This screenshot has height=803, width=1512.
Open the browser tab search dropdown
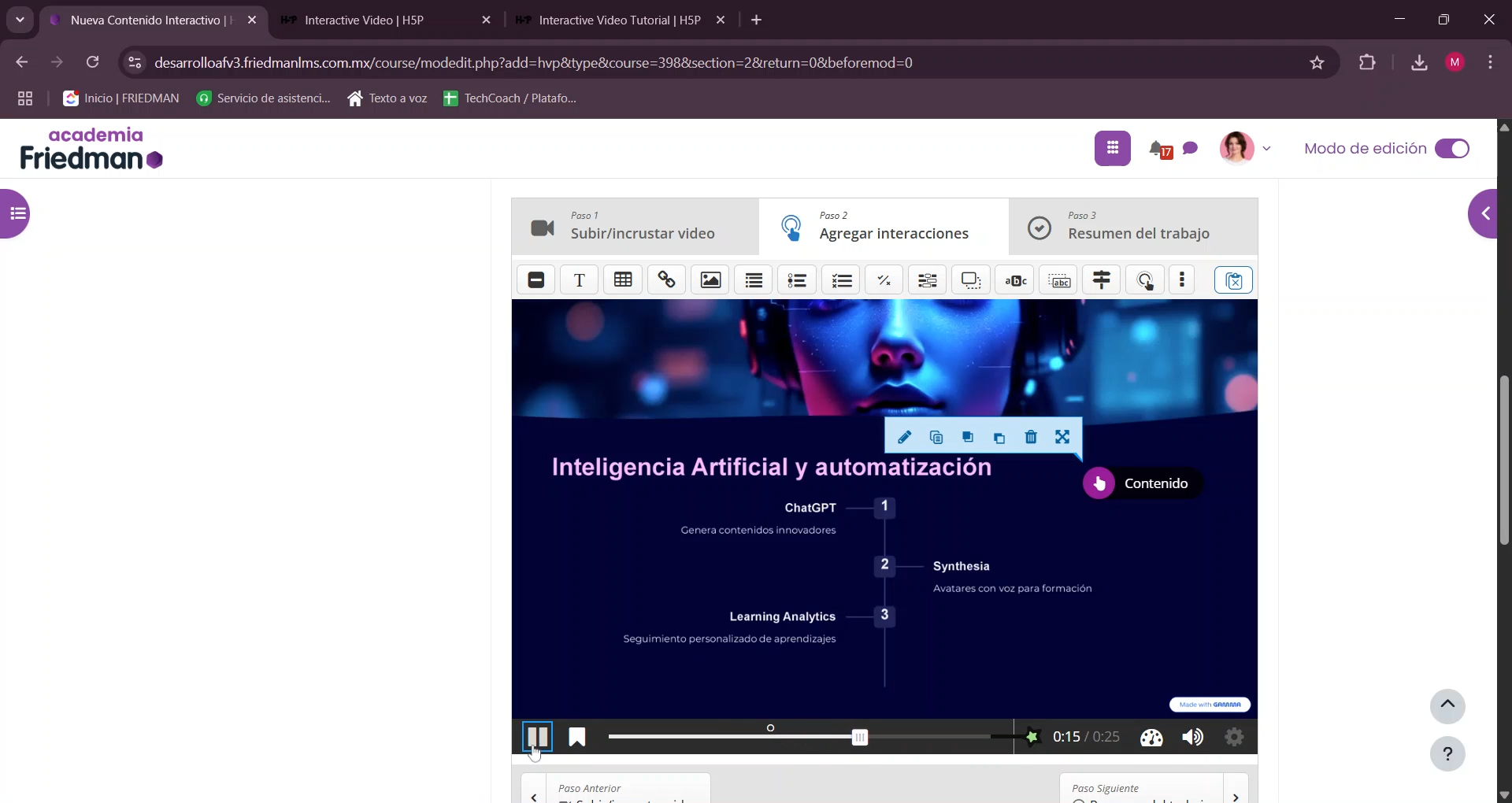20,20
